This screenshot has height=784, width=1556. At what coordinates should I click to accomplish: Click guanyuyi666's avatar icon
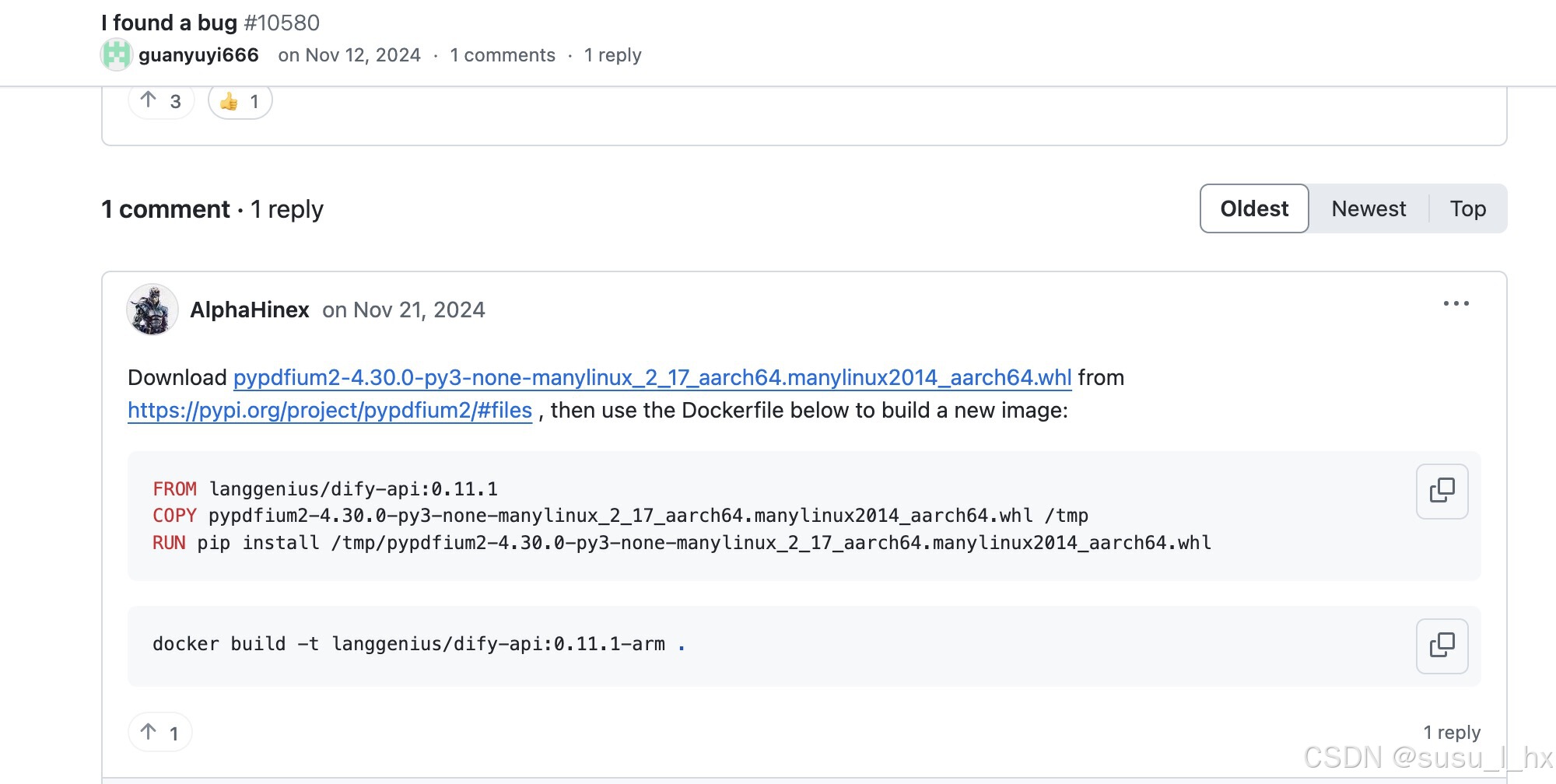[116, 55]
